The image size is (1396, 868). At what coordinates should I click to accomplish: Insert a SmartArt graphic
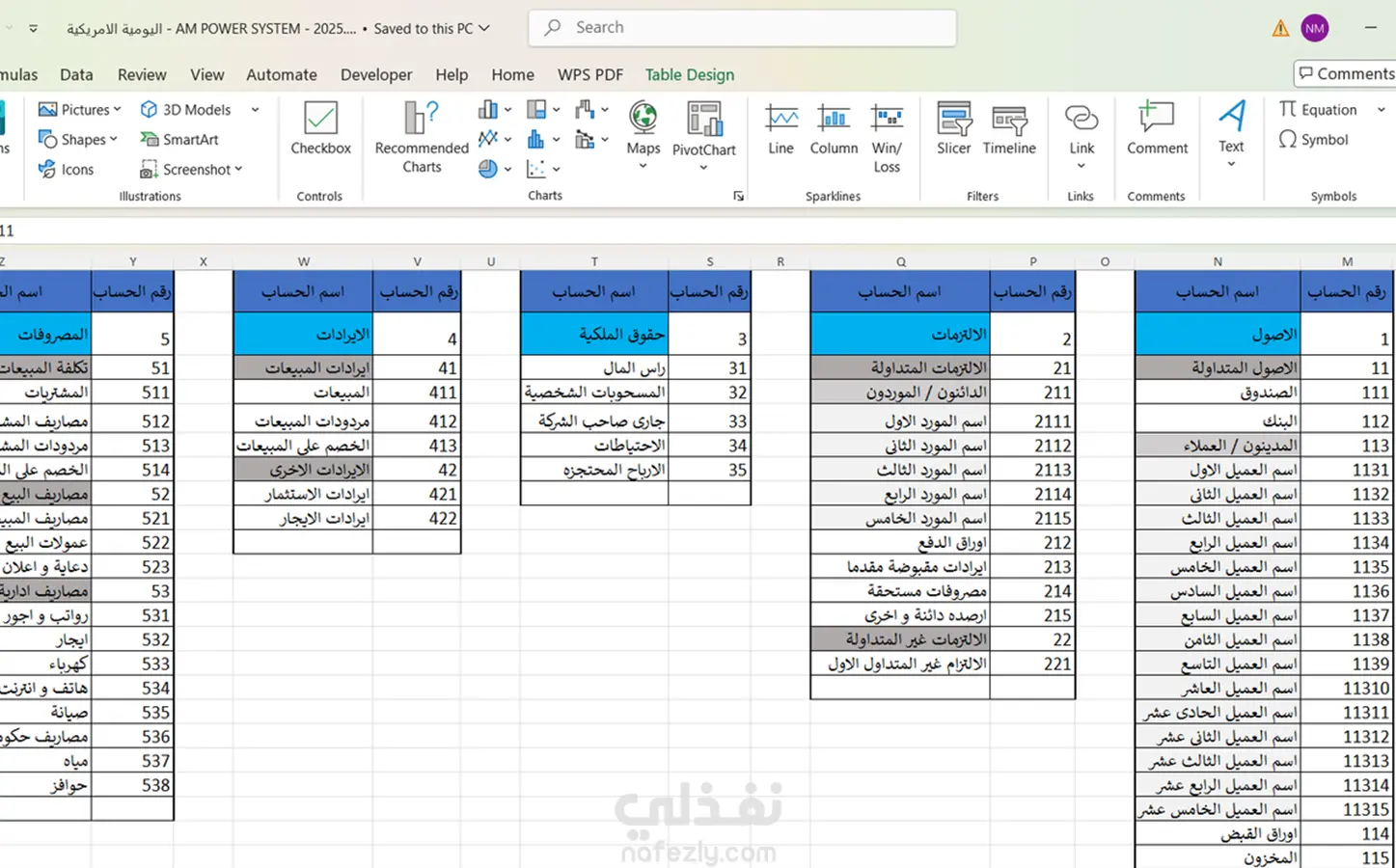(x=179, y=140)
